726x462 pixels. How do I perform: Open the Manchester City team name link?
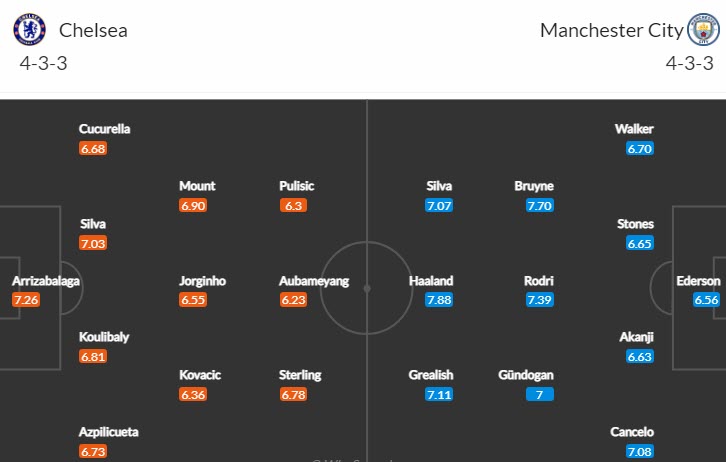click(611, 30)
